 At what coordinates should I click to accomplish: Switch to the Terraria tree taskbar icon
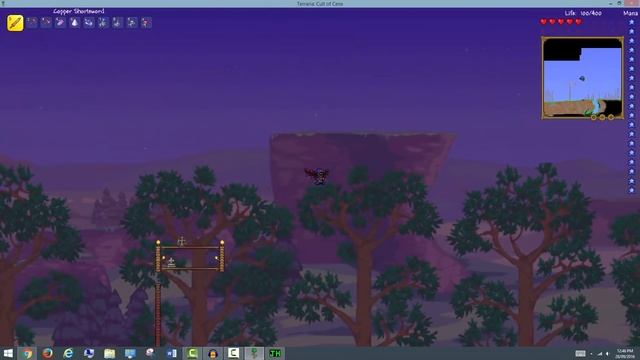[x=254, y=353]
